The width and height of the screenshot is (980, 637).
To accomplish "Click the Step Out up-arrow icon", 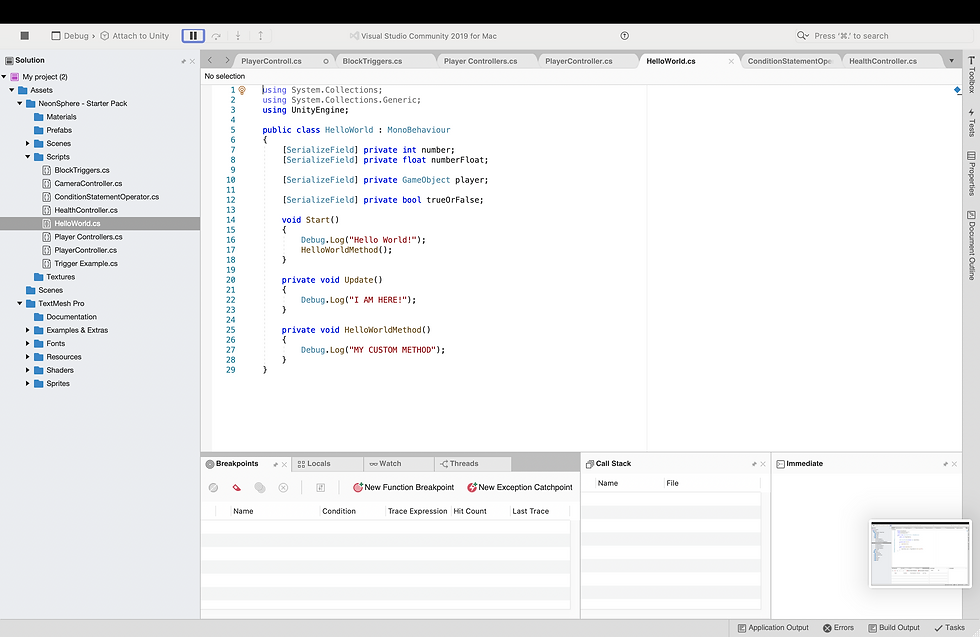I will 260,36.
